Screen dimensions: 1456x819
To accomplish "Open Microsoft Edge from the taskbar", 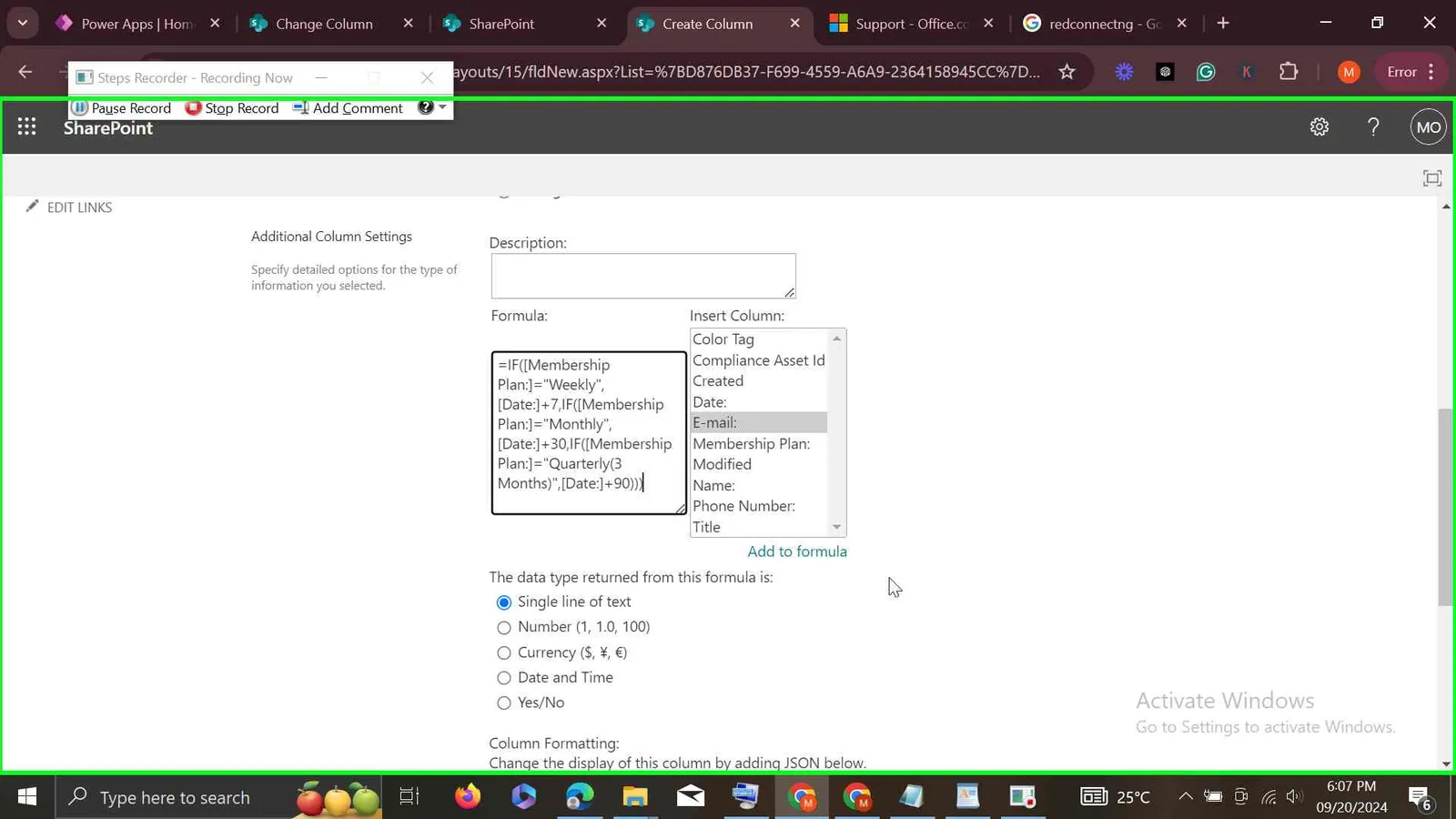I will (x=579, y=797).
